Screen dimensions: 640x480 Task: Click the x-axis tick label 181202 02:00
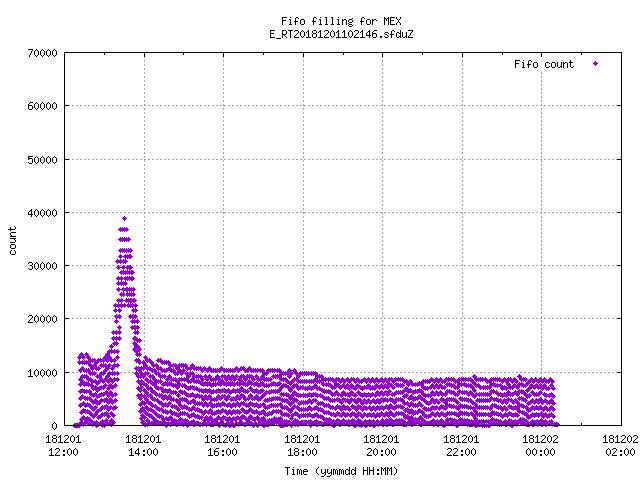[x=620, y=446]
